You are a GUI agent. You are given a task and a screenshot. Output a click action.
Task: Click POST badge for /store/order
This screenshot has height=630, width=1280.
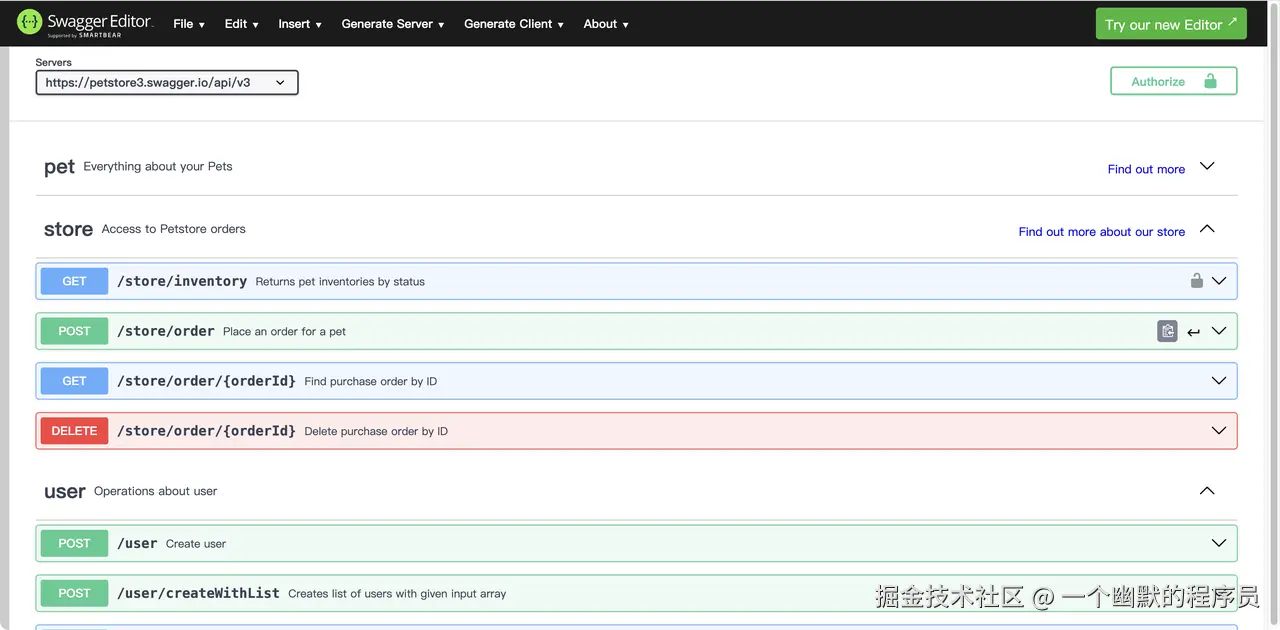74,331
